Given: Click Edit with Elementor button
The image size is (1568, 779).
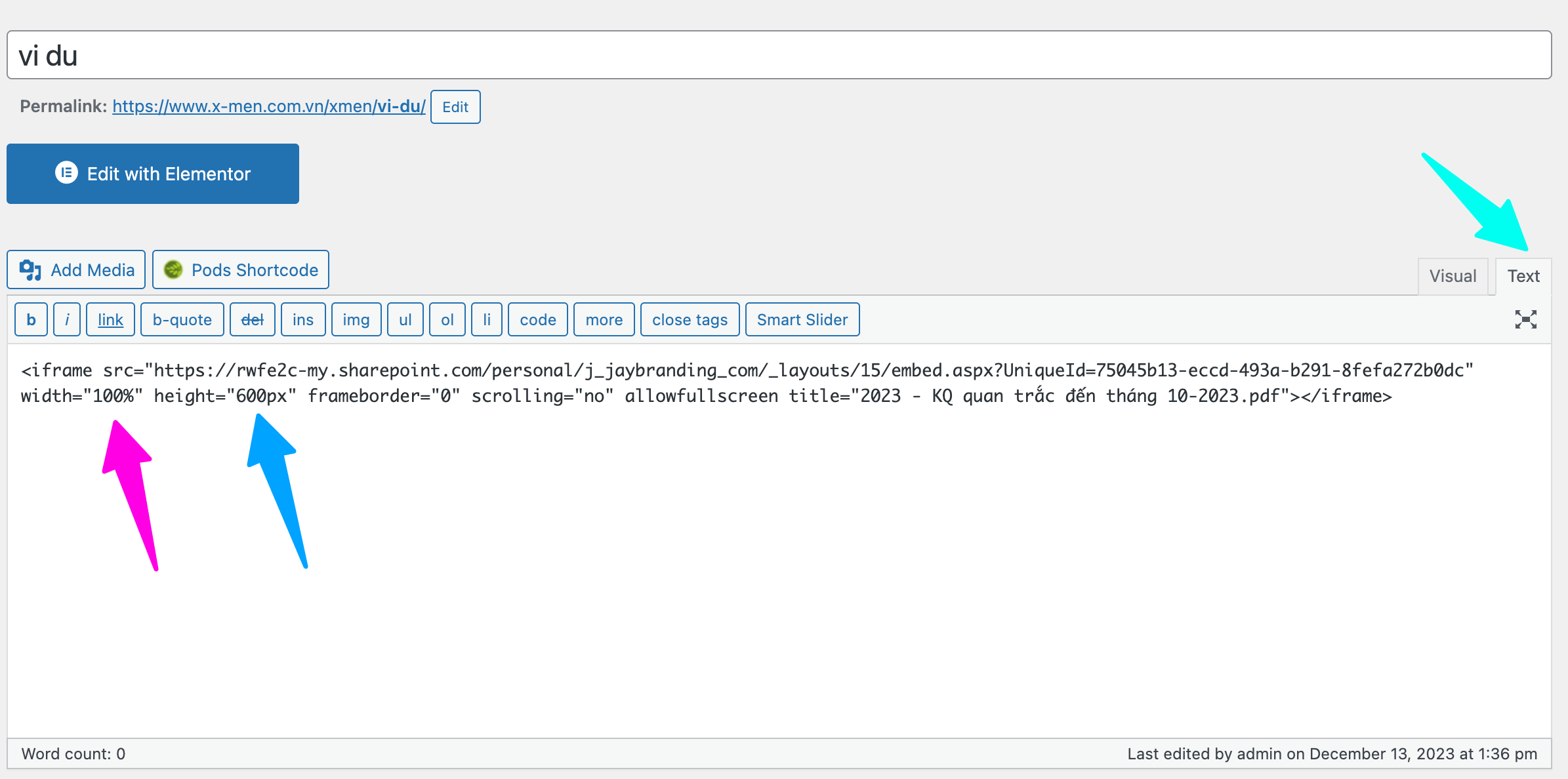Looking at the screenshot, I should [153, 174].
